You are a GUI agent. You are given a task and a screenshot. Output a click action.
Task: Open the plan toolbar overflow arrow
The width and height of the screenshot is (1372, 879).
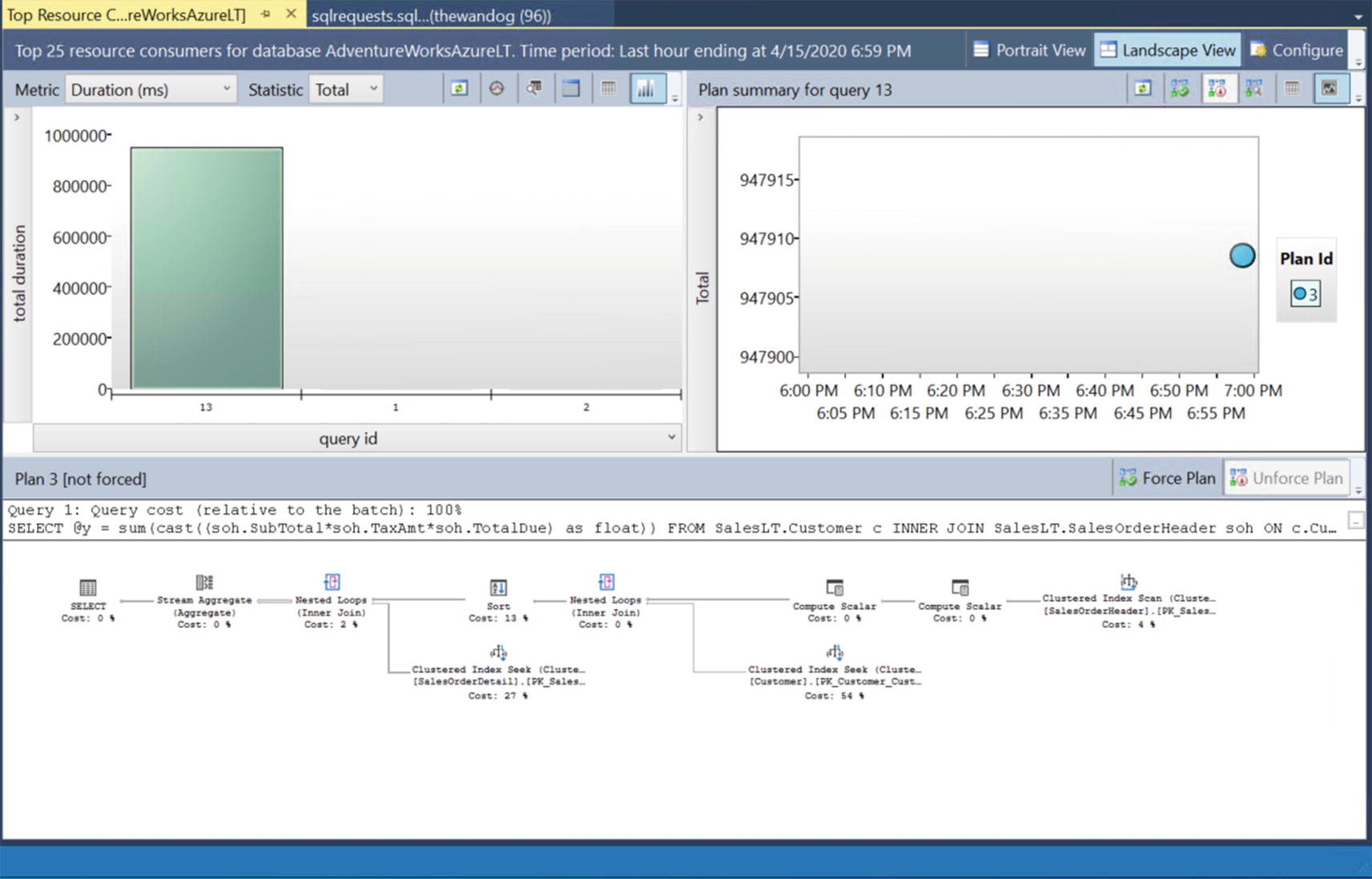1358,489
